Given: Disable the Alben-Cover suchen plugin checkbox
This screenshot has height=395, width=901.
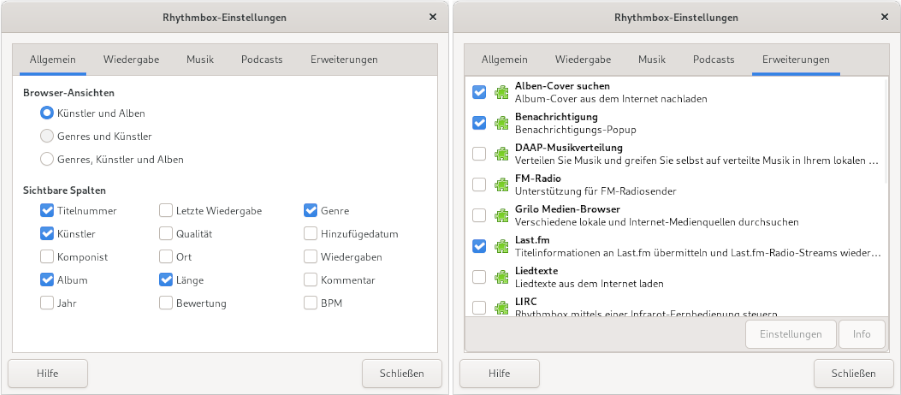Looking at the screenshot, I should tap(479, 92).
